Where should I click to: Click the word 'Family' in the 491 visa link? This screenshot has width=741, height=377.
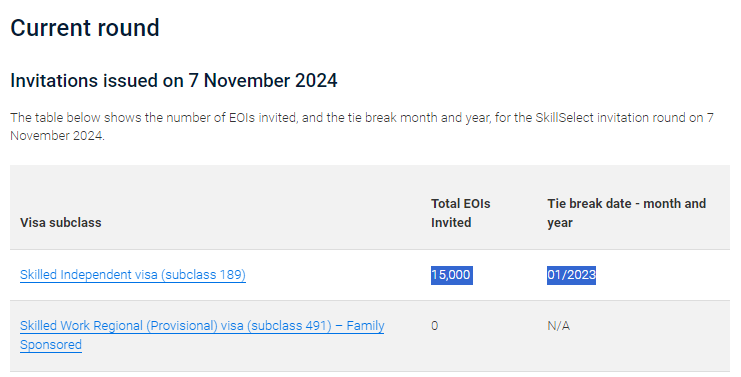click(365, 326)
